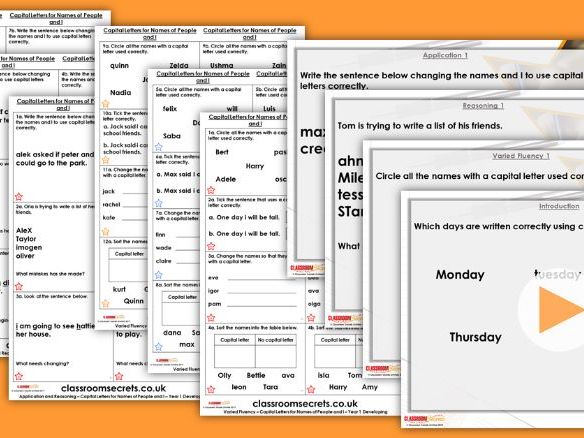The image size is (584, 438).
Task: Click the name 'pam' in question 3a
Action: coord(215,304)
